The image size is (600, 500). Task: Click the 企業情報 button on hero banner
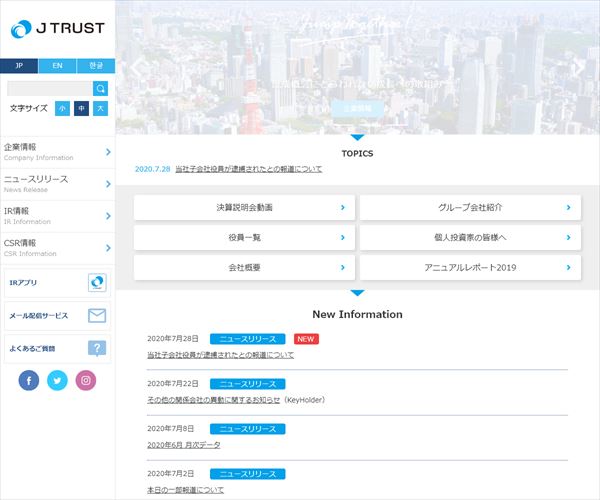click(x=357, y=109)
